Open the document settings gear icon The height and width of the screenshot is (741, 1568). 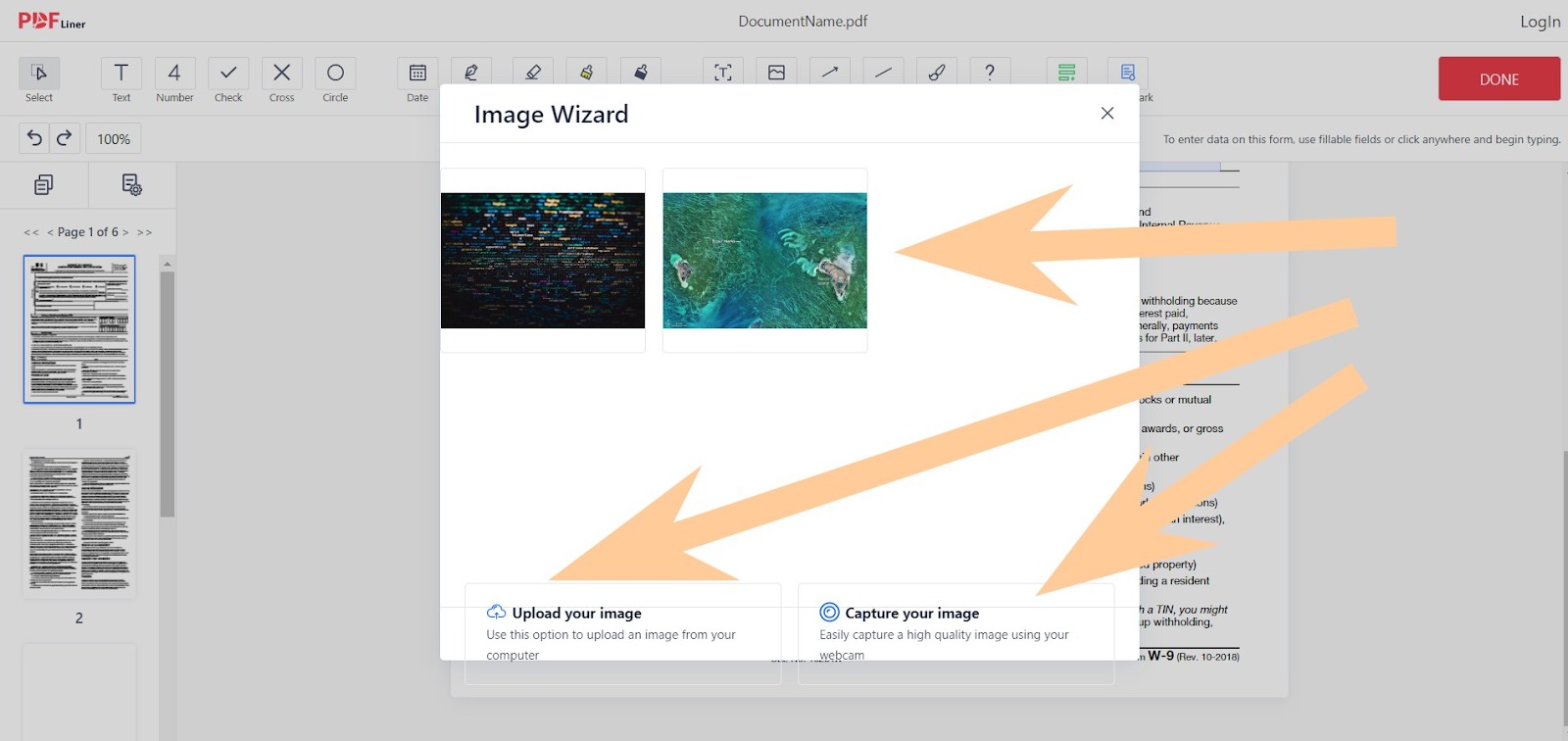point(131,184)
